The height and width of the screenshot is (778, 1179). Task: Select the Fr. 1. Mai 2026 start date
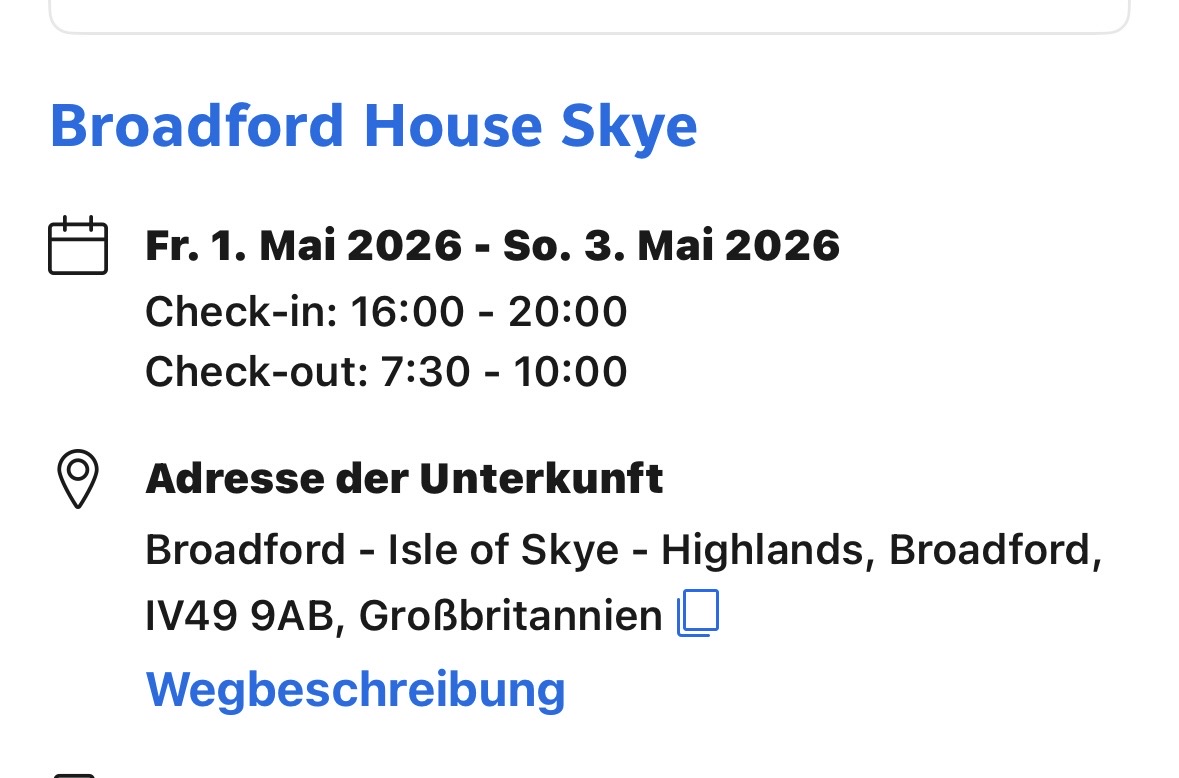tap(304, 246)
